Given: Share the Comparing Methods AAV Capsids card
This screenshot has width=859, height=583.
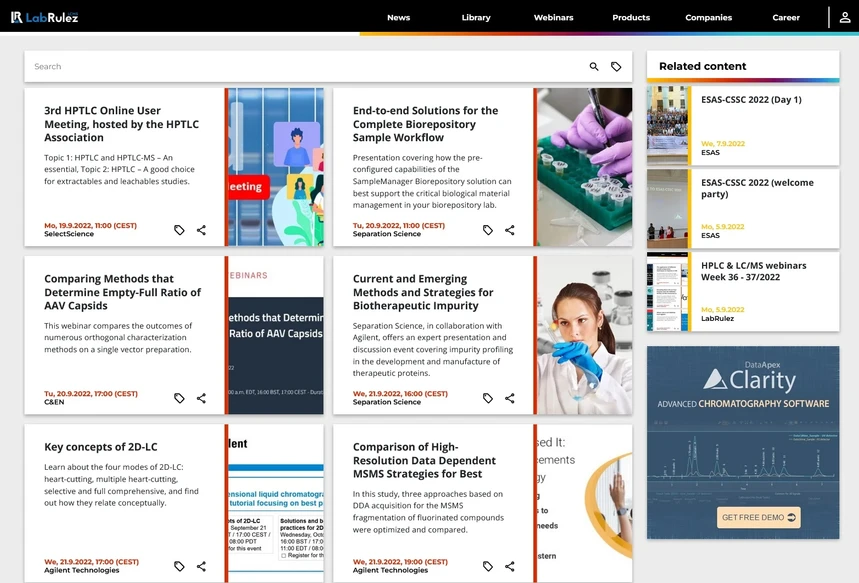Looking at the screenshot, I should coord(202,398).
